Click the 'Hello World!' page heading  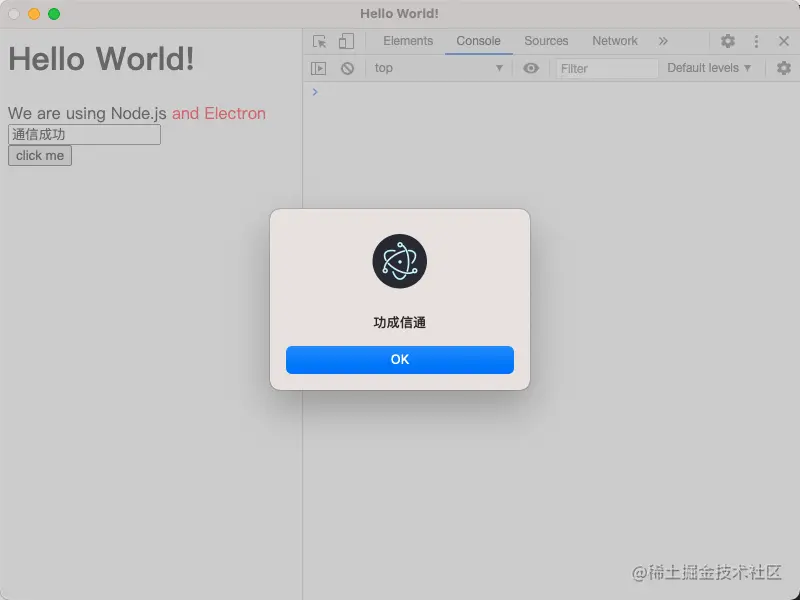(101, 58)
